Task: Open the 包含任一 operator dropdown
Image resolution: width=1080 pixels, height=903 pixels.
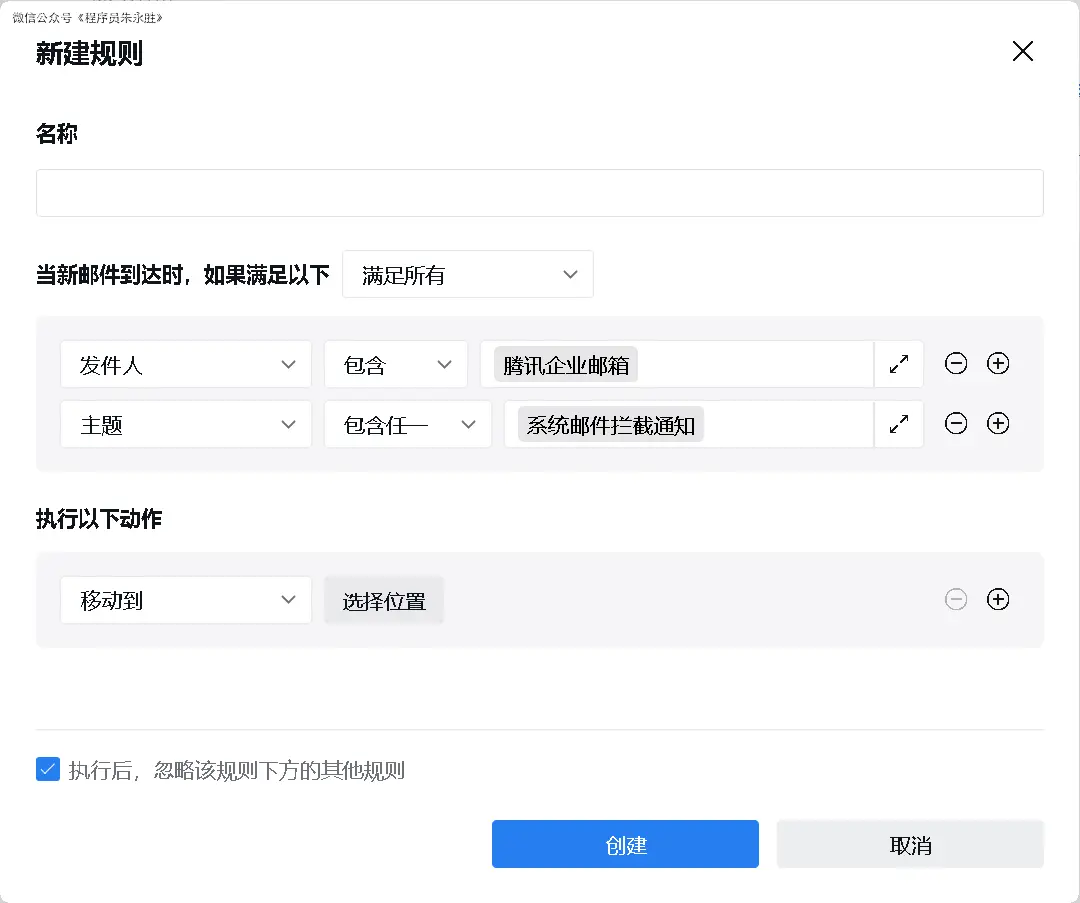Action: [x=407, y=425]
